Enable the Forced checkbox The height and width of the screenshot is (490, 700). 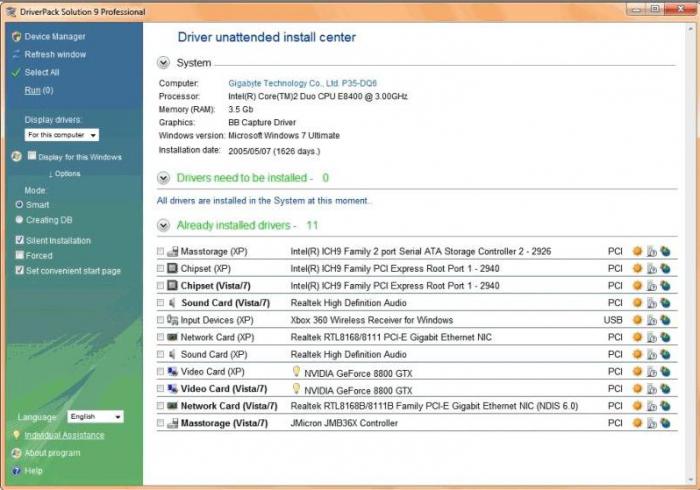click(19, 255)
